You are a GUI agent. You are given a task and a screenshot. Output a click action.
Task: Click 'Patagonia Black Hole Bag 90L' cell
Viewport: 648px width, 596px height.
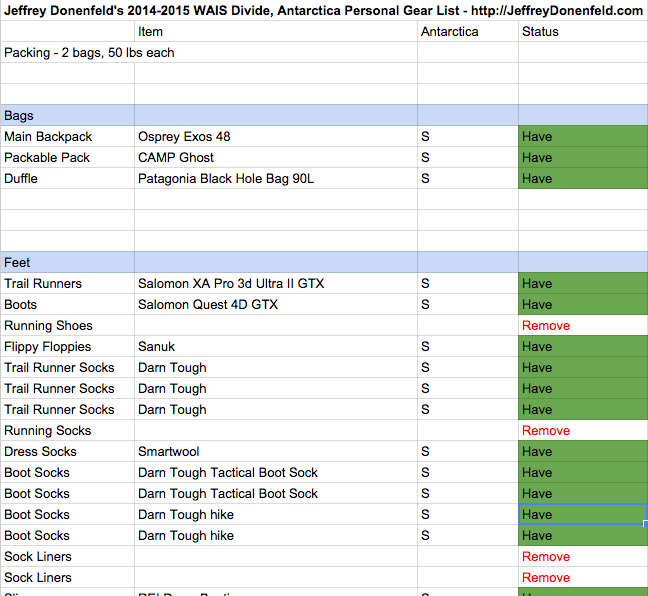click(x=276, y=179)
